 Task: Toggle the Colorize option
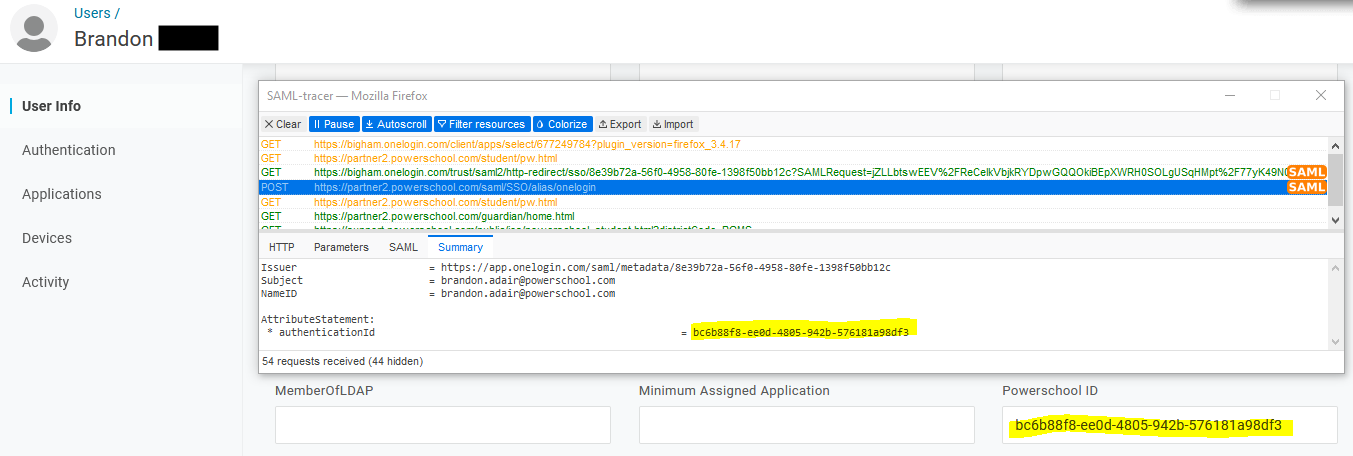point(562,124)
